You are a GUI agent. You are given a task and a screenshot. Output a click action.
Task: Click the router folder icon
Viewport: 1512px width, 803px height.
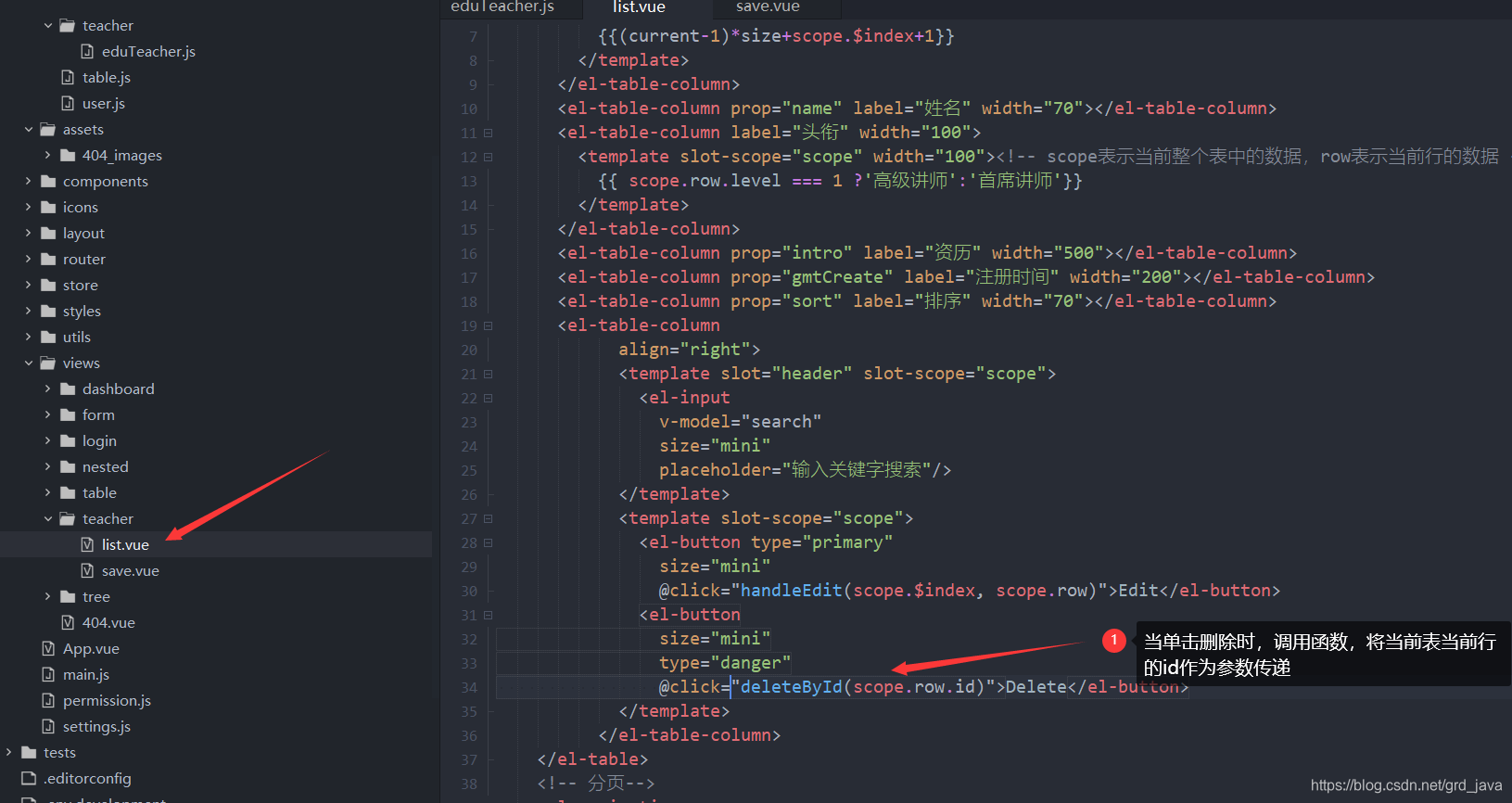[x=48, y=260]
